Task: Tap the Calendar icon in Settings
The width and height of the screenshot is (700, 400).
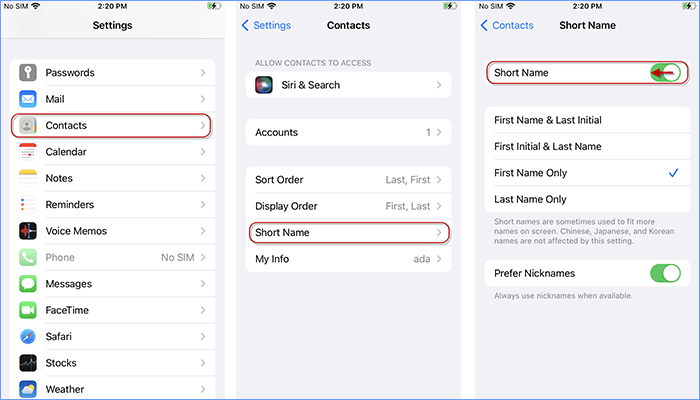Action: (27, 152)
